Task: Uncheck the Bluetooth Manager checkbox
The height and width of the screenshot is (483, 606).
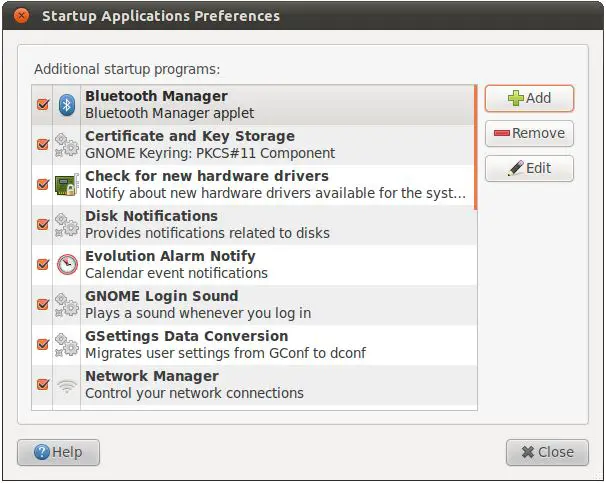Action: tap(42, 104)
